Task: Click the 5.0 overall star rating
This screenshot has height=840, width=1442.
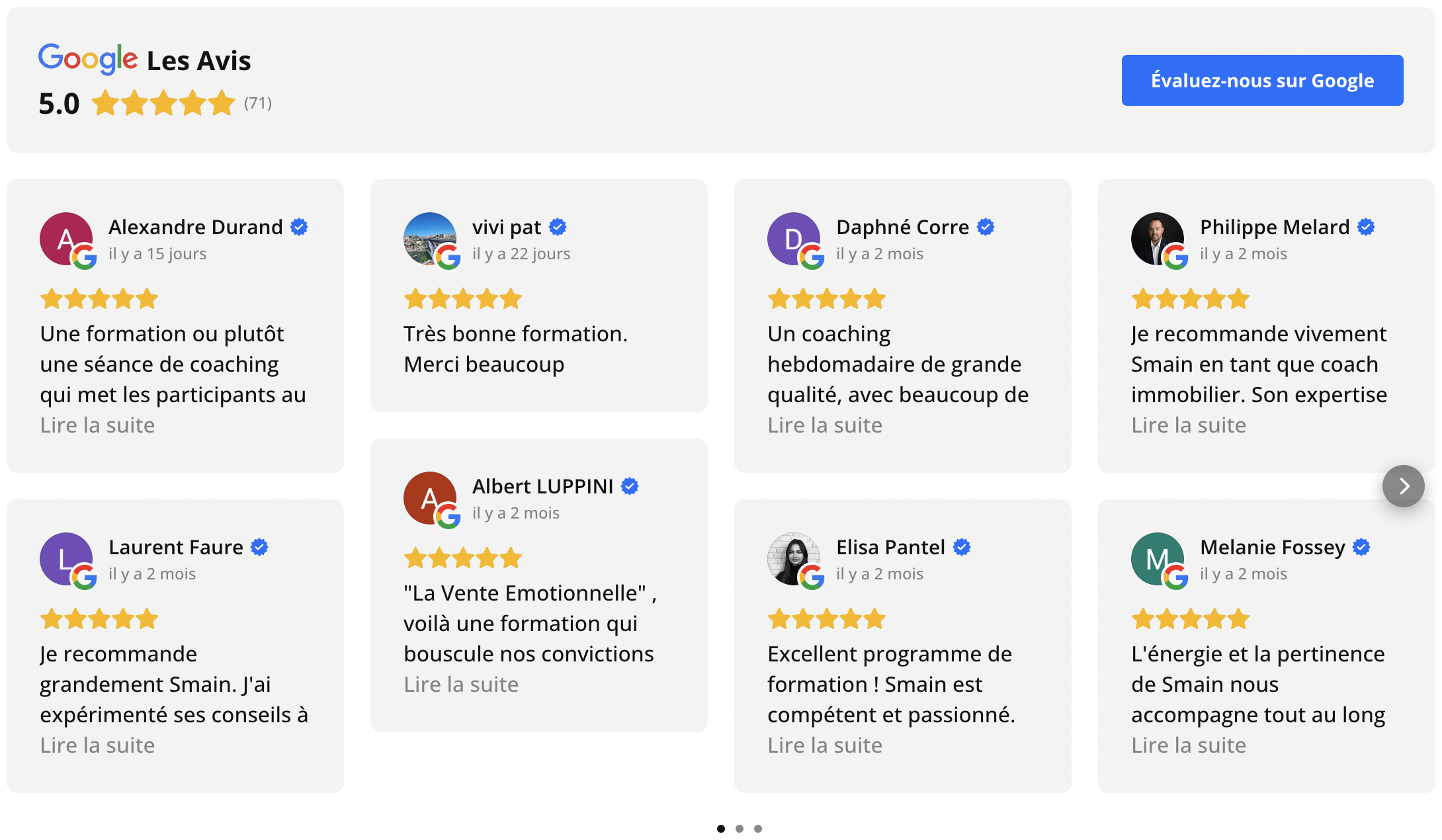Action: [163, 103]
